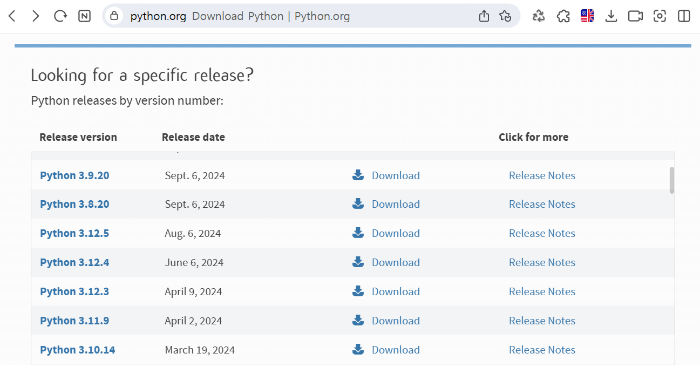Image resolution: width=700 pixels, height=365 pixels.
Task: View Release Notes for Python 3.12.4
Action: 542,262
